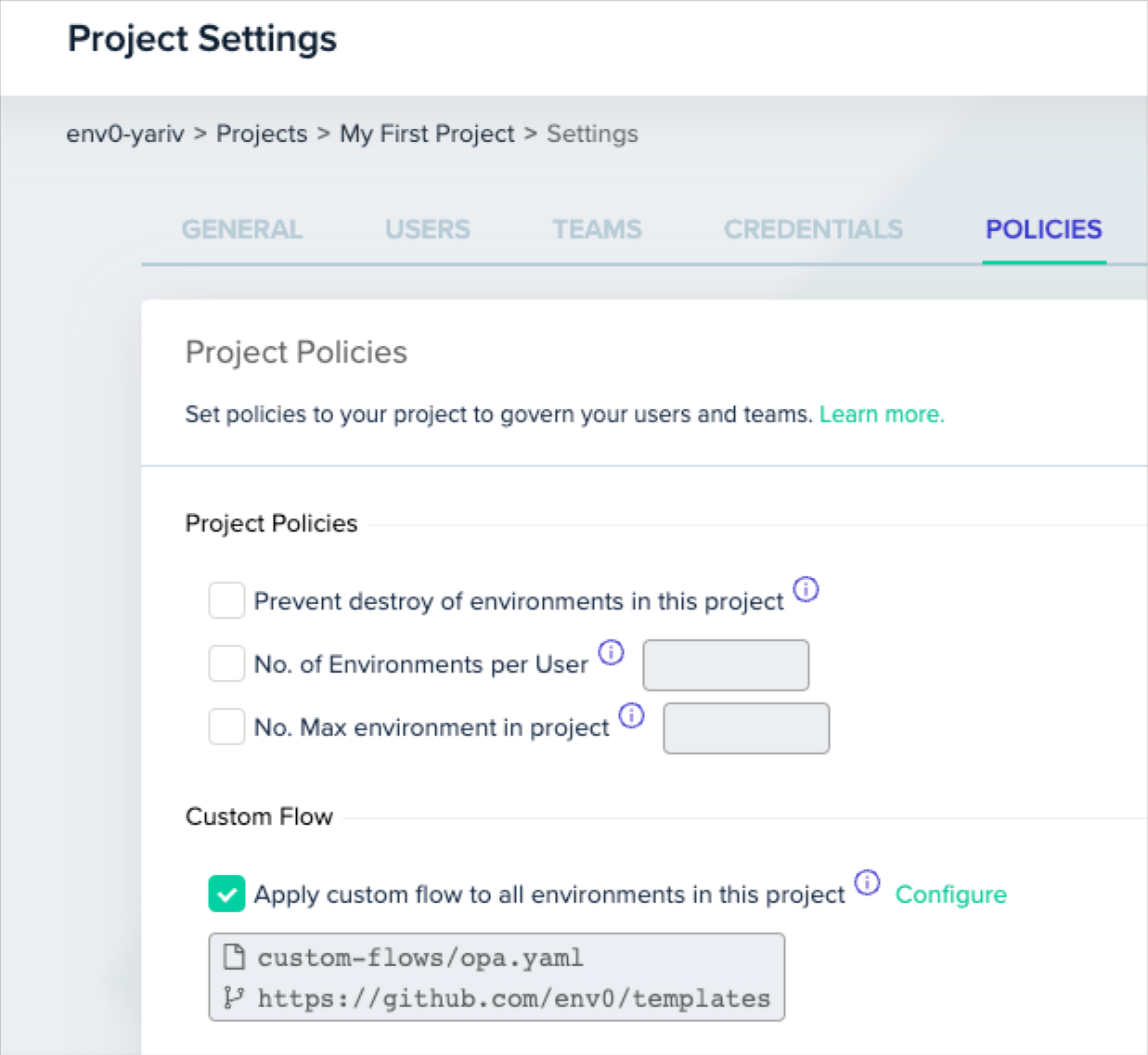Open the Users tab
1148x1055 pixels.
click(x=427, y=229)
